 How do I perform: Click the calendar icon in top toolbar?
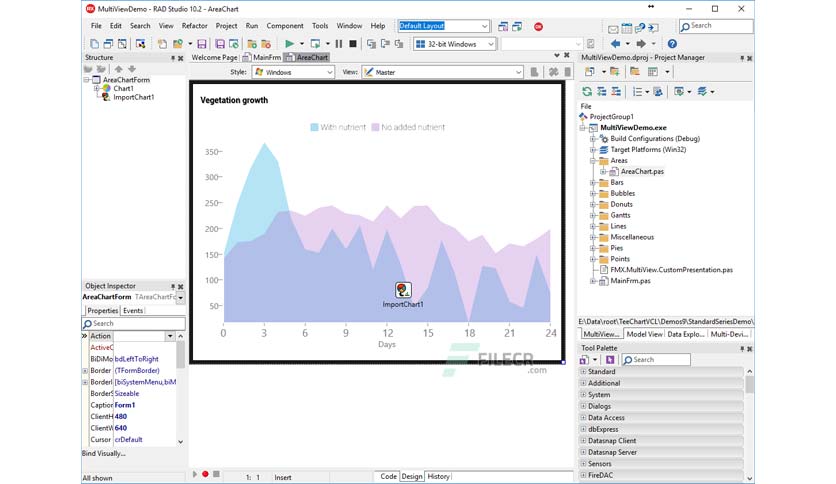coord(626,28)
